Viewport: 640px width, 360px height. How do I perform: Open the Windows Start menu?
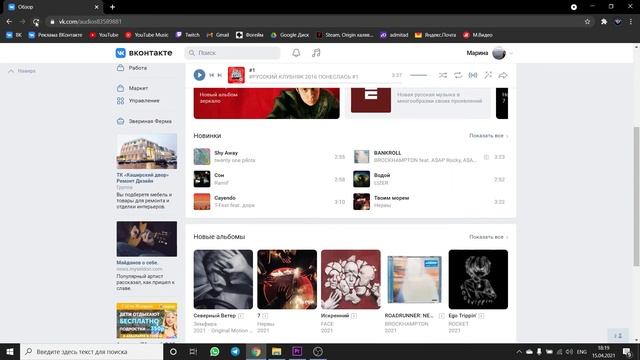click(10, 351)
